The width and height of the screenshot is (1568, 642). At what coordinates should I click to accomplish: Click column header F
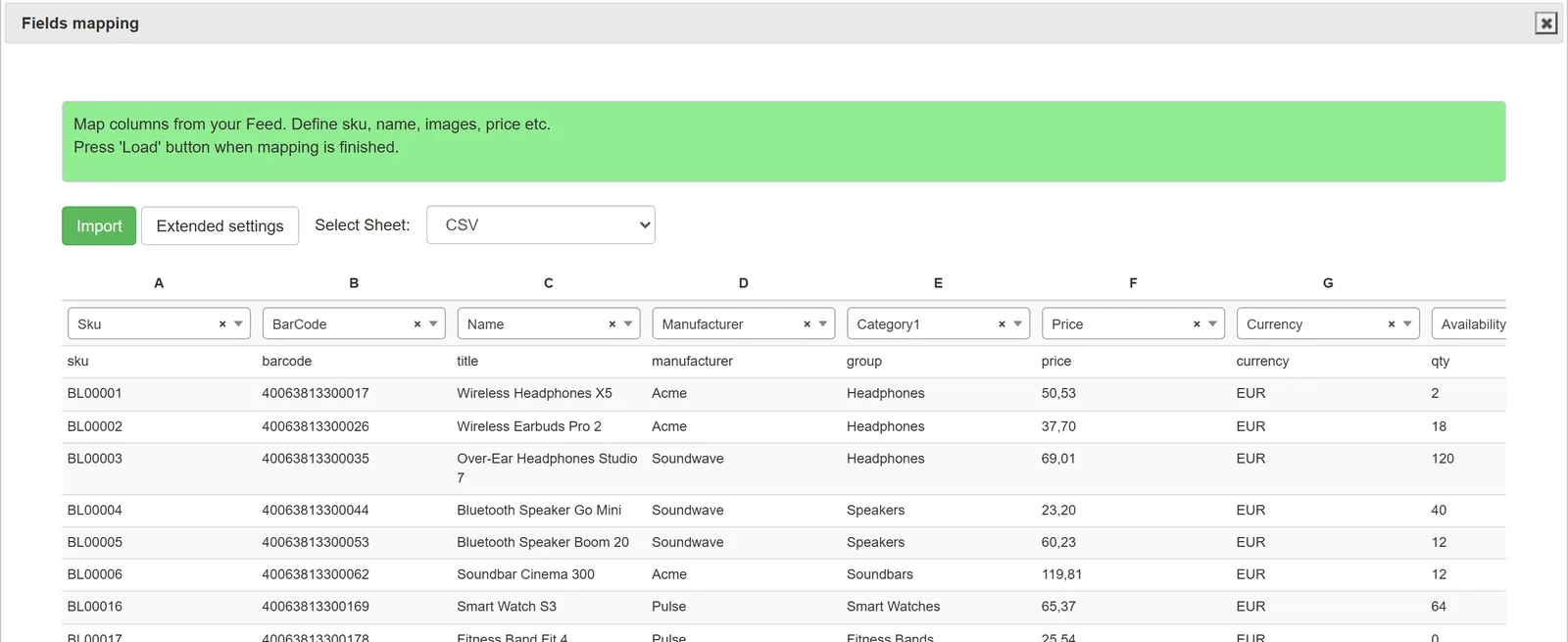click(x=1133, y=282)
